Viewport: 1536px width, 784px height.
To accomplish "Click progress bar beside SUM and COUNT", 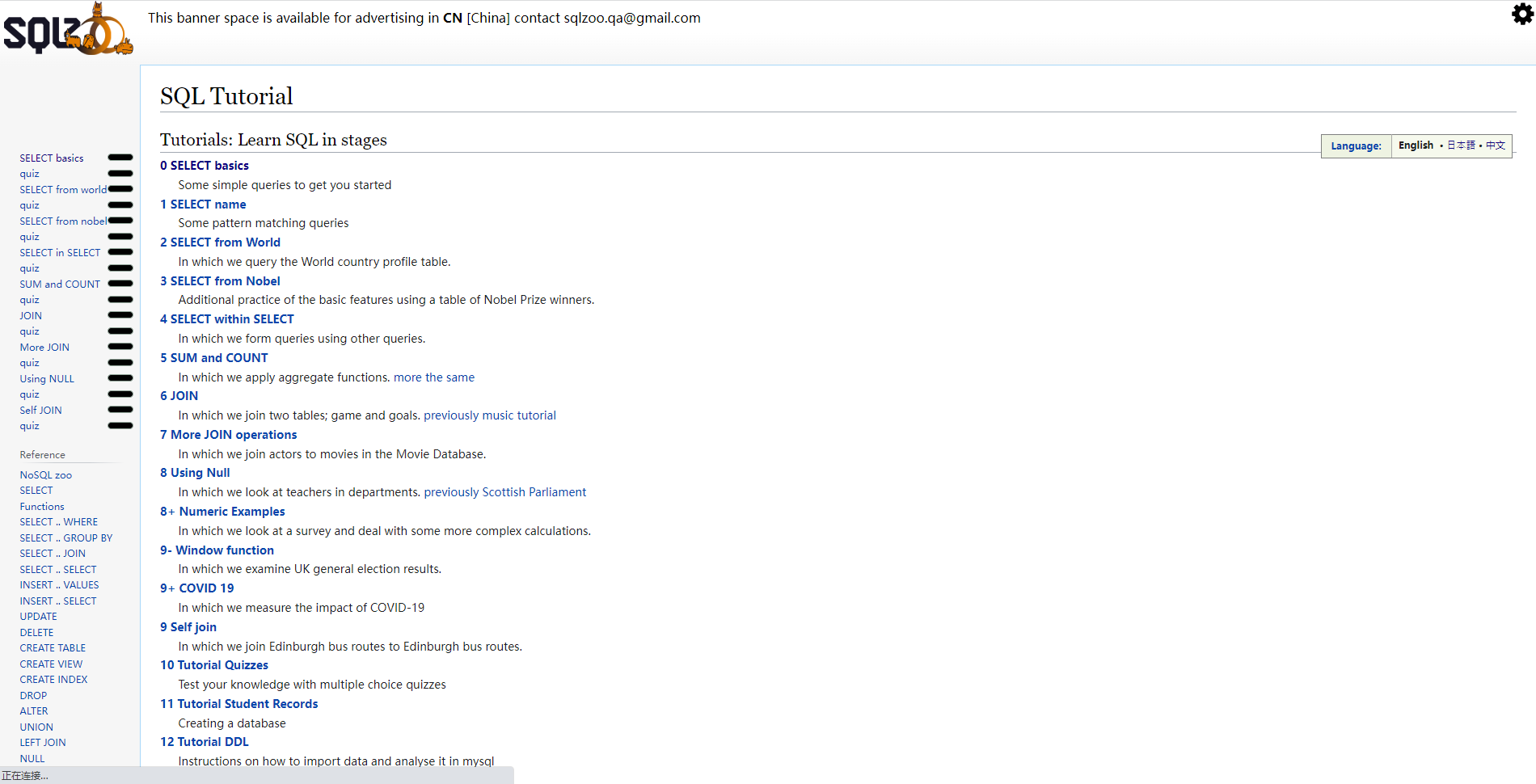I will [x=120, y=284].
